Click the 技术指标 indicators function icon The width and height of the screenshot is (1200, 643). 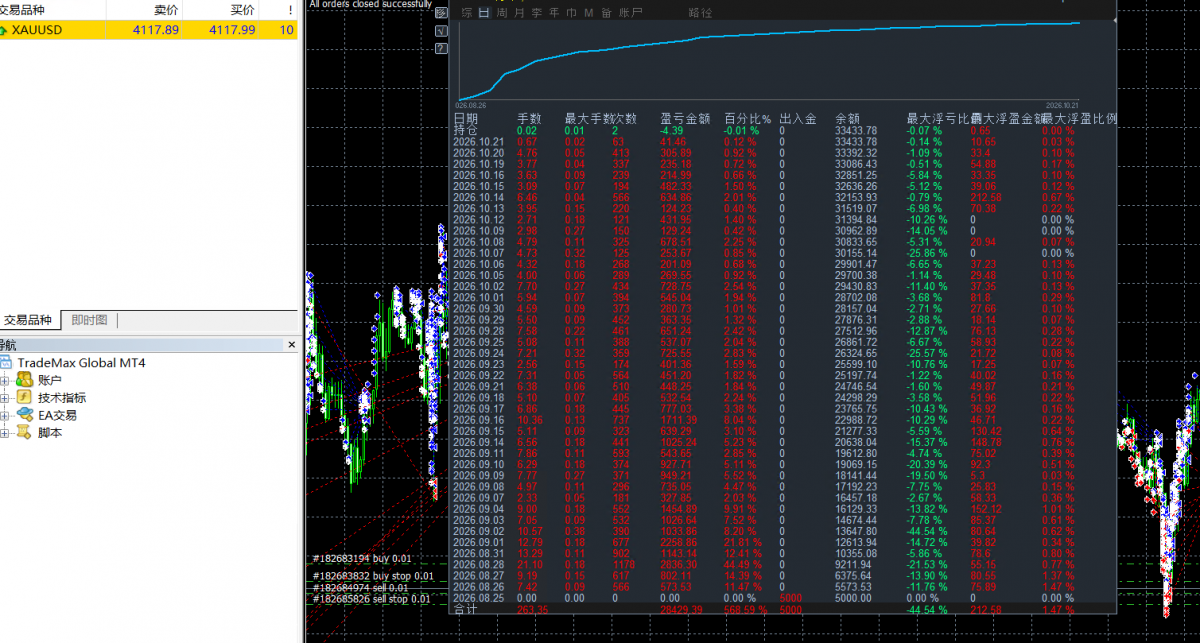tap(24, 397)
